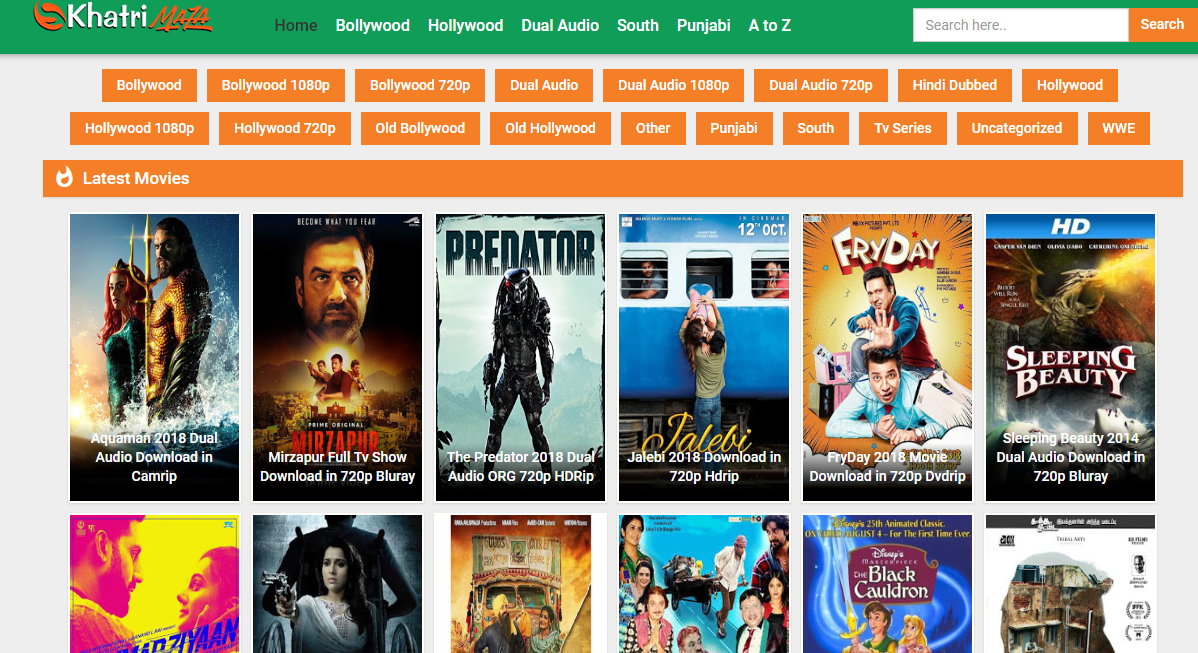Open the South category button
The image size is (1198, 653).
pyautogui.click(x=815, y=128)
